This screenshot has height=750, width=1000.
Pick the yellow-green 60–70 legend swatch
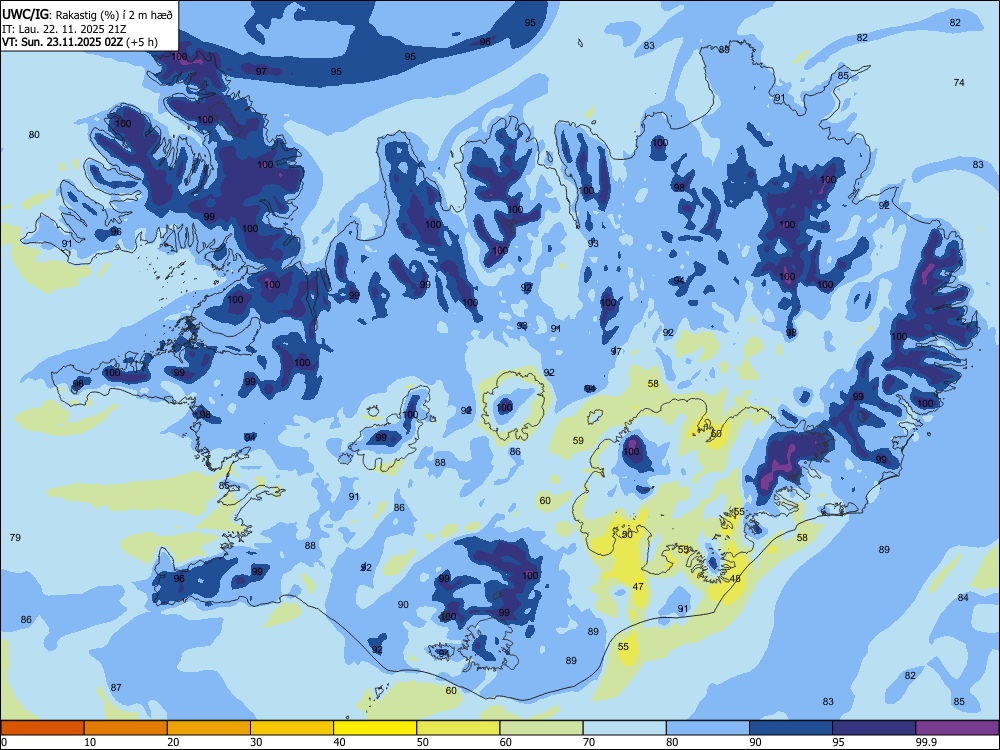[541, 728]
